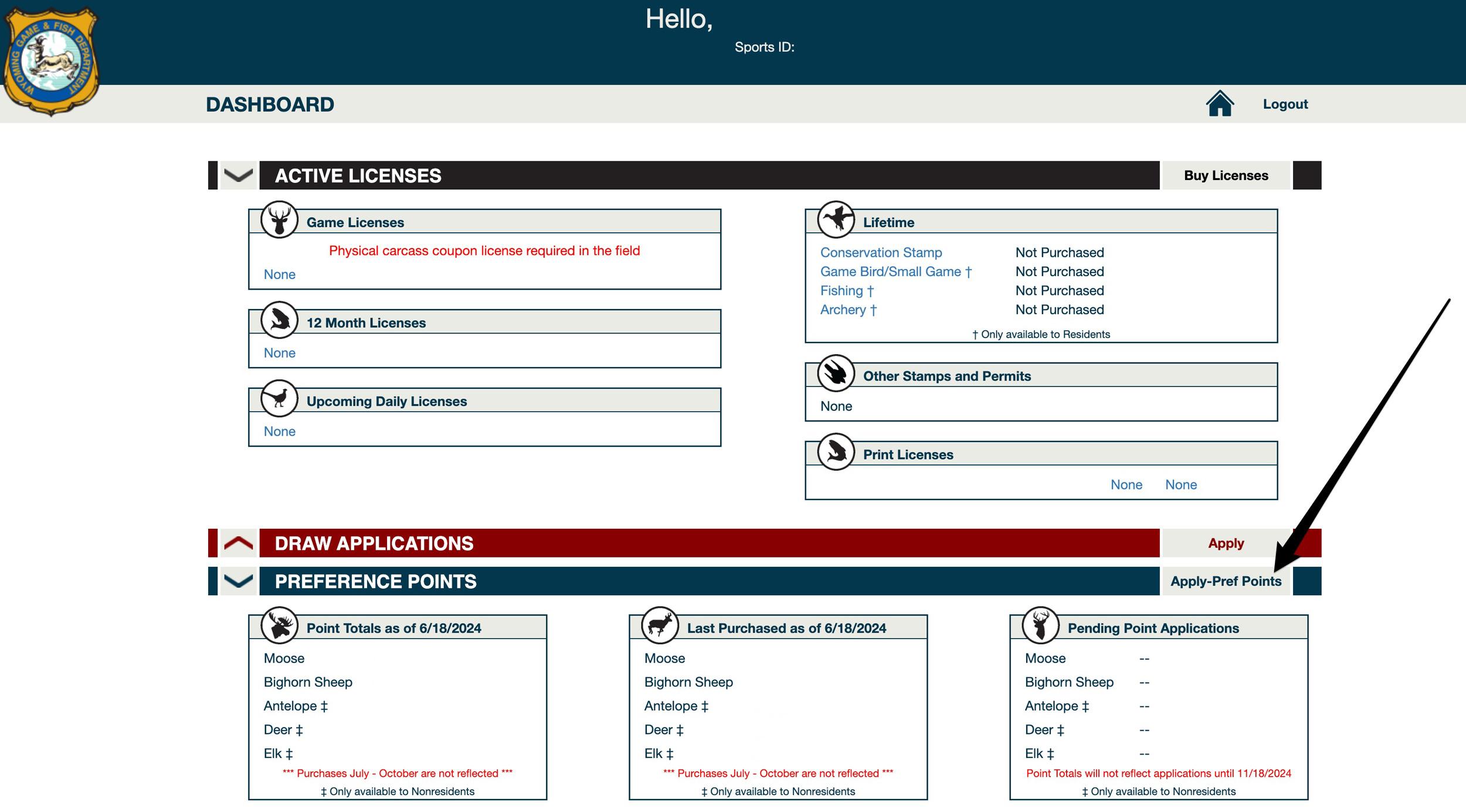Click the icon beside Other Stamps and Permits
Screen dimensions: 1466x812
(836, 373)
